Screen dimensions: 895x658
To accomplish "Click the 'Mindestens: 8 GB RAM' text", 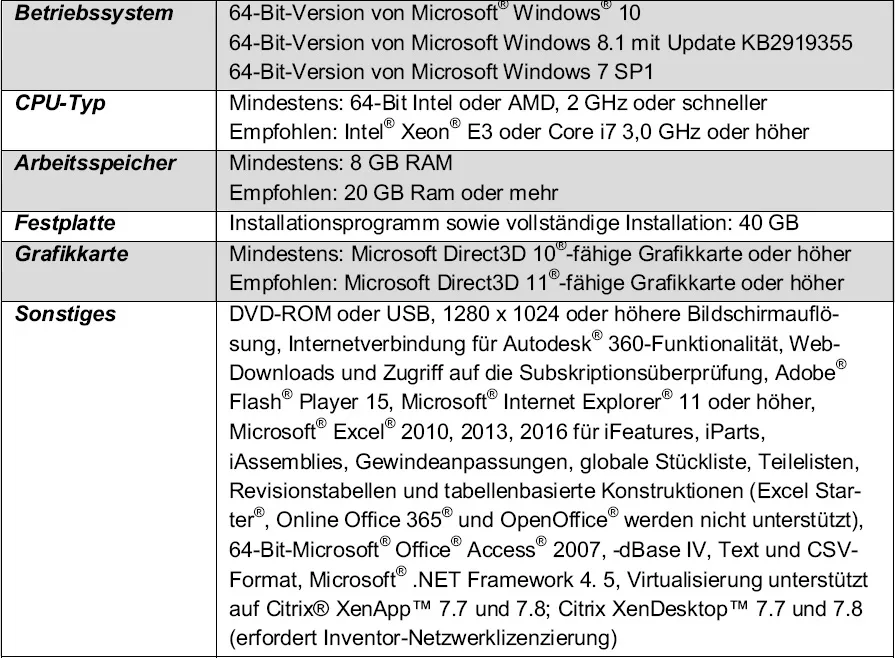I will [340, 163].
